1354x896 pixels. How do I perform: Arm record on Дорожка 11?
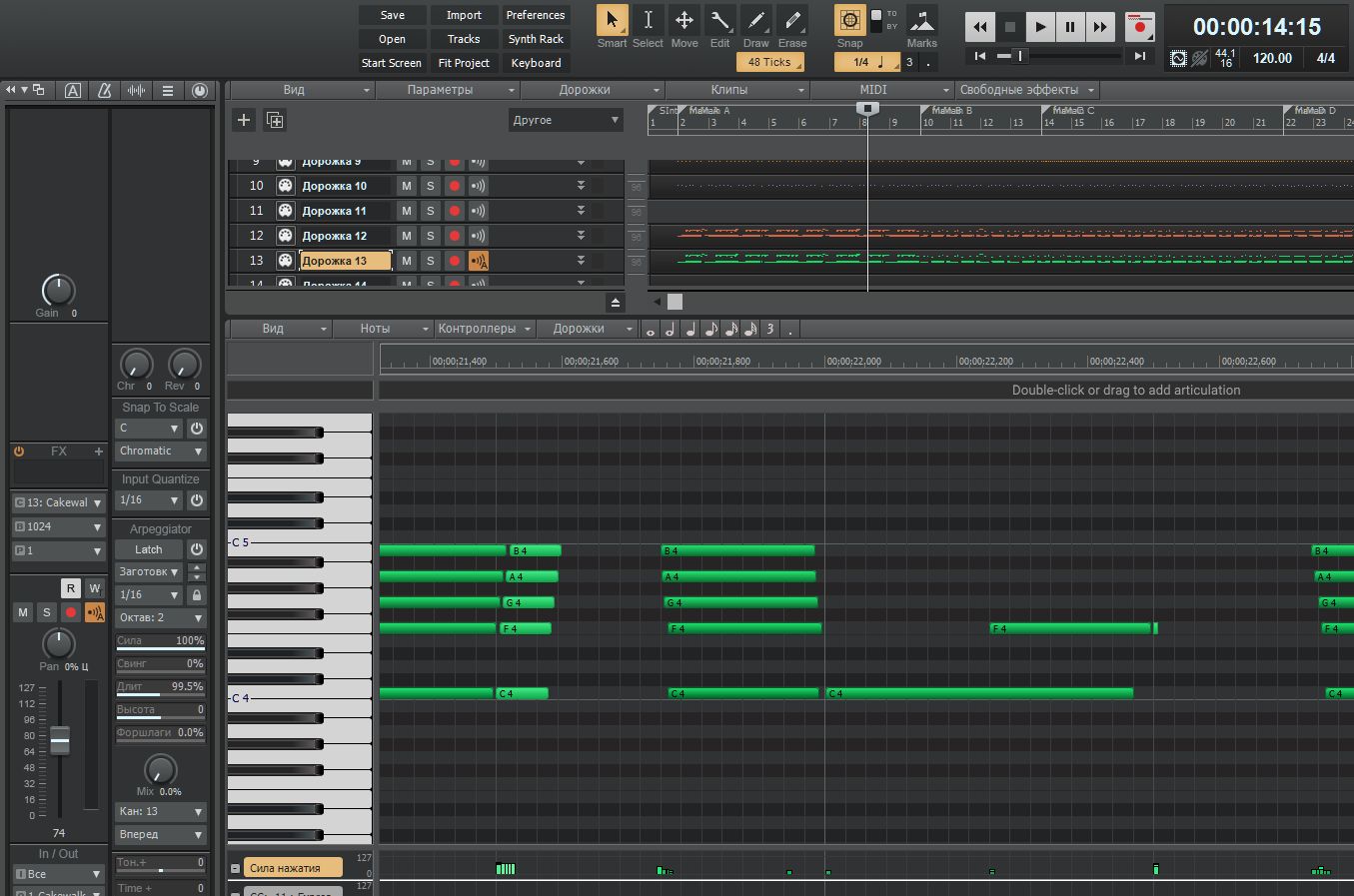[x=455, y=211]
